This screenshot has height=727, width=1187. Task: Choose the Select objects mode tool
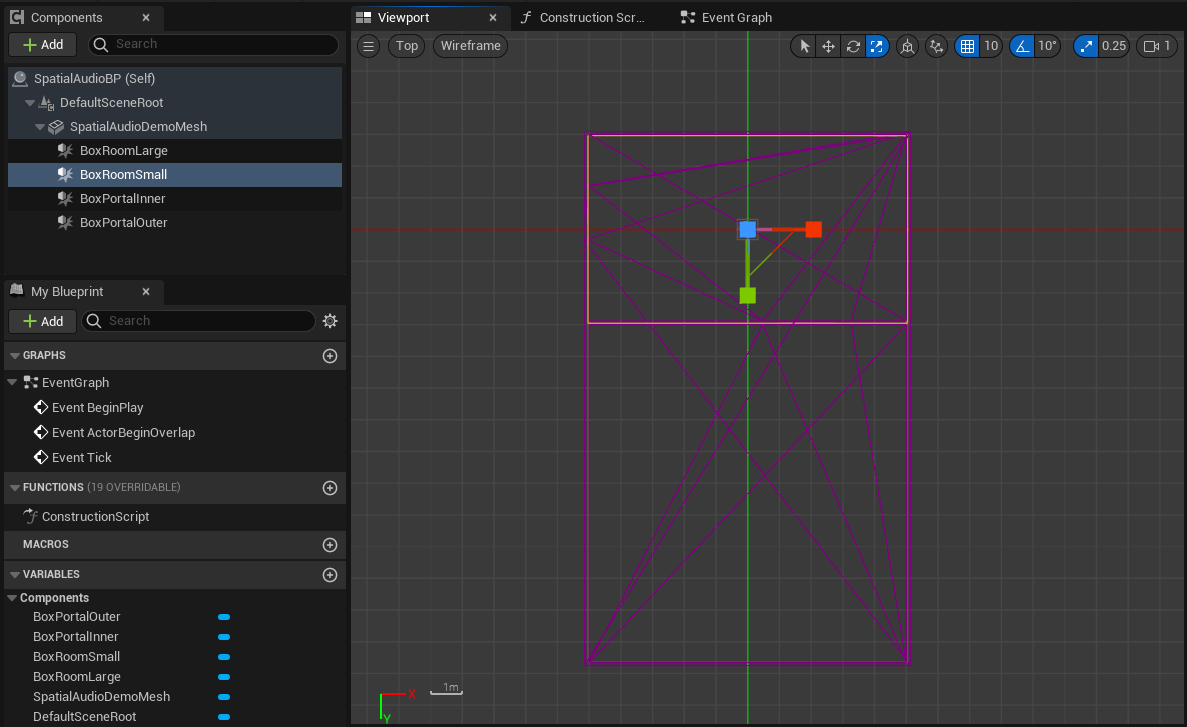pyautogui.click(x=805, y=46)
